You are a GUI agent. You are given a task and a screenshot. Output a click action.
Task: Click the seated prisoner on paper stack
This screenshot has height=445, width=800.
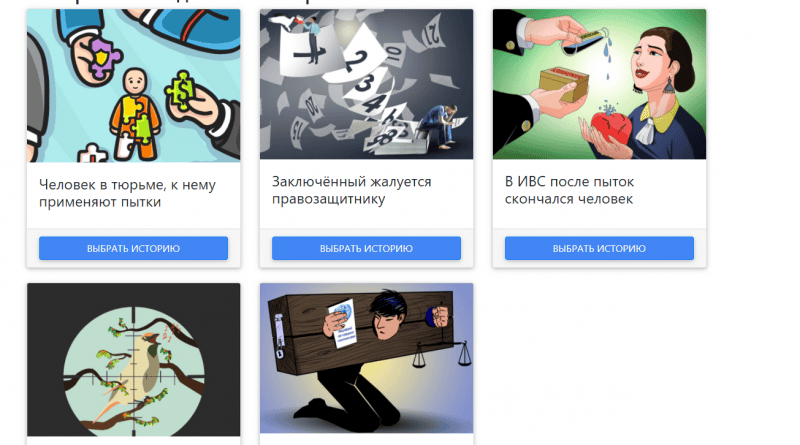440,126
